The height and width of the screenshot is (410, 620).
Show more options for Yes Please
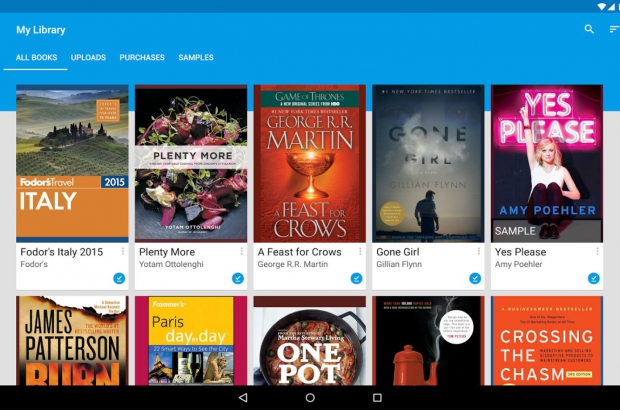597,252
